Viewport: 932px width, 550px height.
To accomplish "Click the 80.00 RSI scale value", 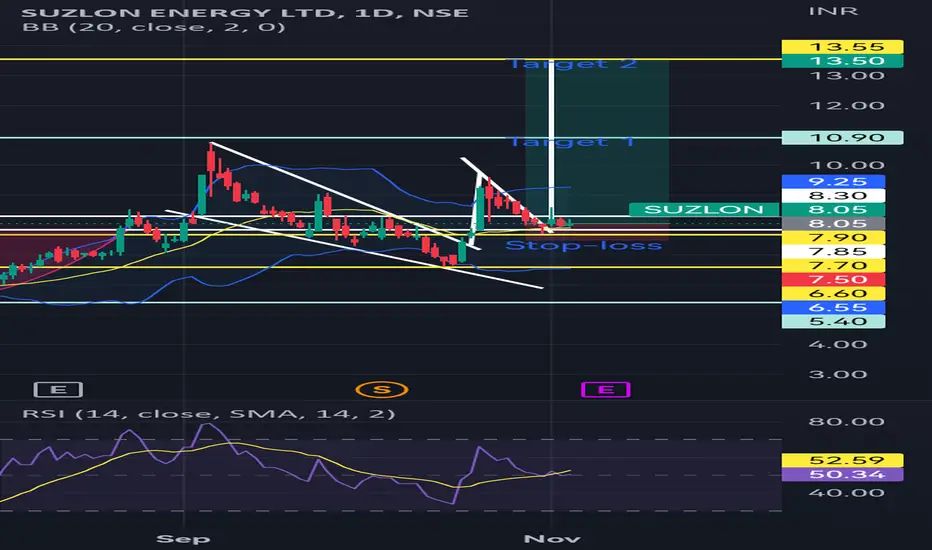I will (x=846, y=422).
